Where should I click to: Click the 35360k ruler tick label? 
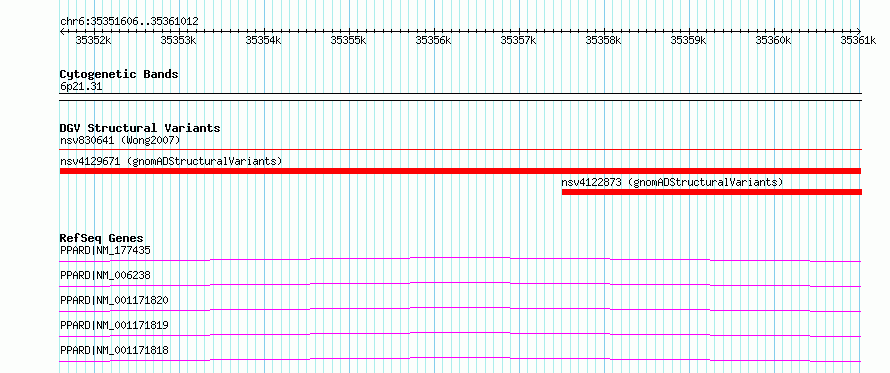pyautogui.click(x=773, y=40)
